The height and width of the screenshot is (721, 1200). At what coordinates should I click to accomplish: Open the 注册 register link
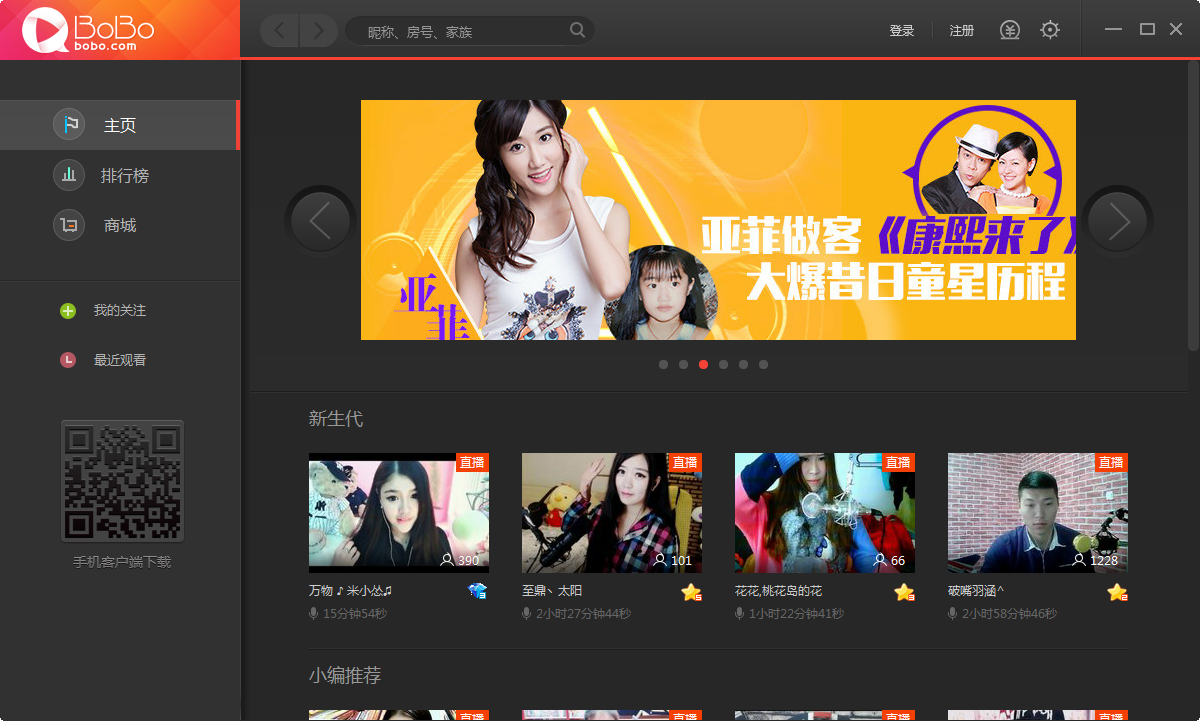coord(962,31)
